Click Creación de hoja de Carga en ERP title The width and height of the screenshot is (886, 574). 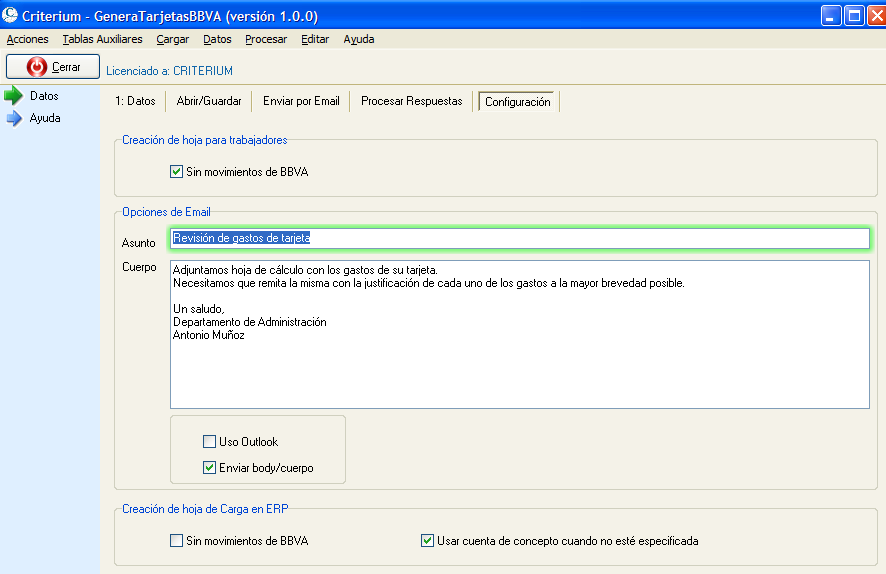(205, 509)
